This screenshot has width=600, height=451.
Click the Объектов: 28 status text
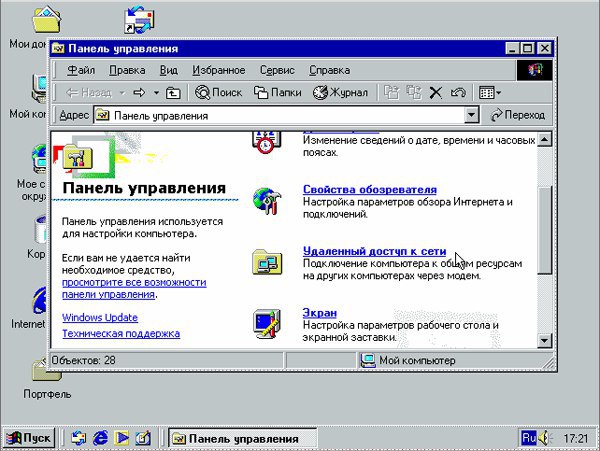click(83, 360)
